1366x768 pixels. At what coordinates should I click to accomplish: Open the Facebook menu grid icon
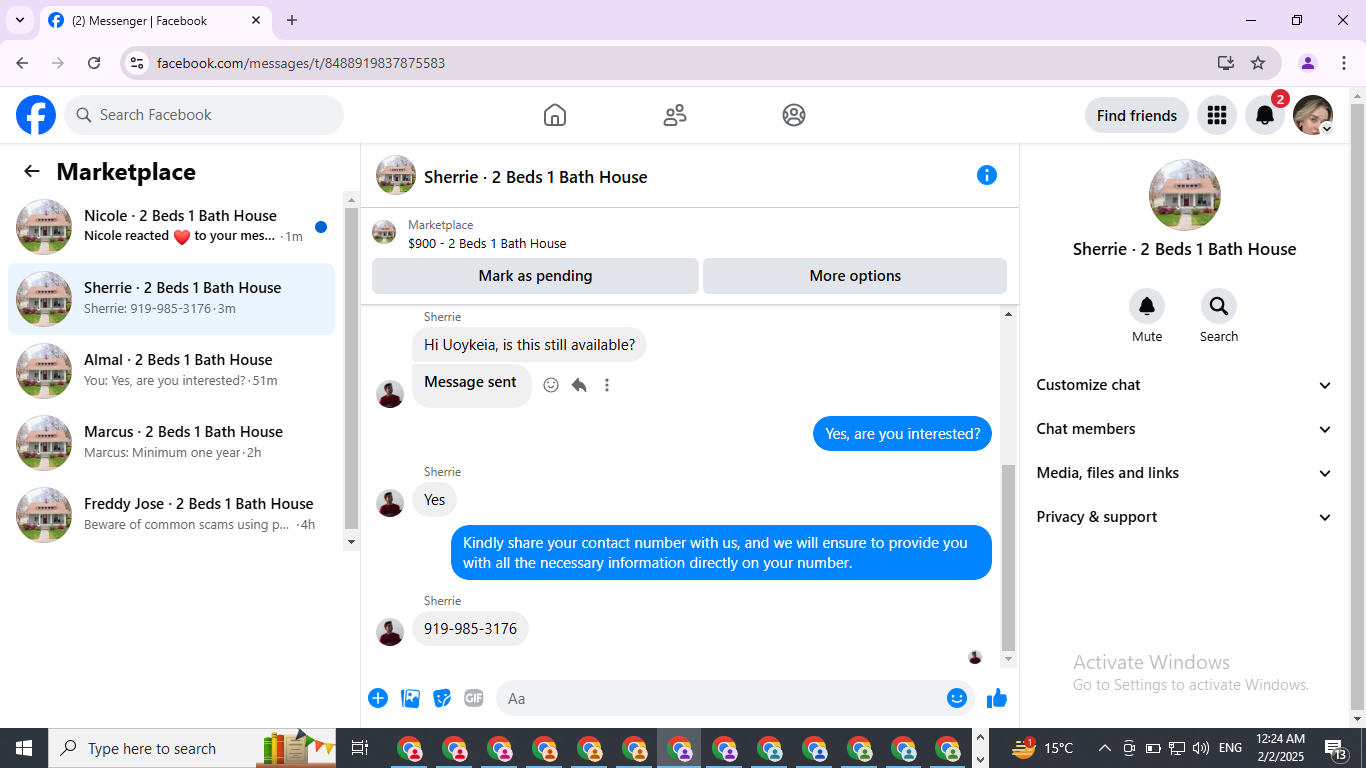point(1217,115)
